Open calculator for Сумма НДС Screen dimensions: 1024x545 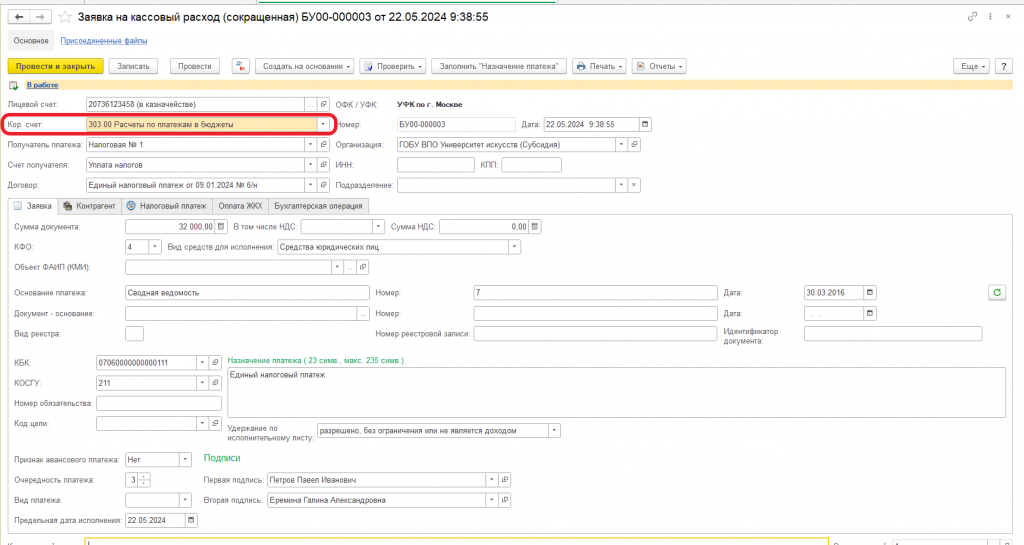535,226
